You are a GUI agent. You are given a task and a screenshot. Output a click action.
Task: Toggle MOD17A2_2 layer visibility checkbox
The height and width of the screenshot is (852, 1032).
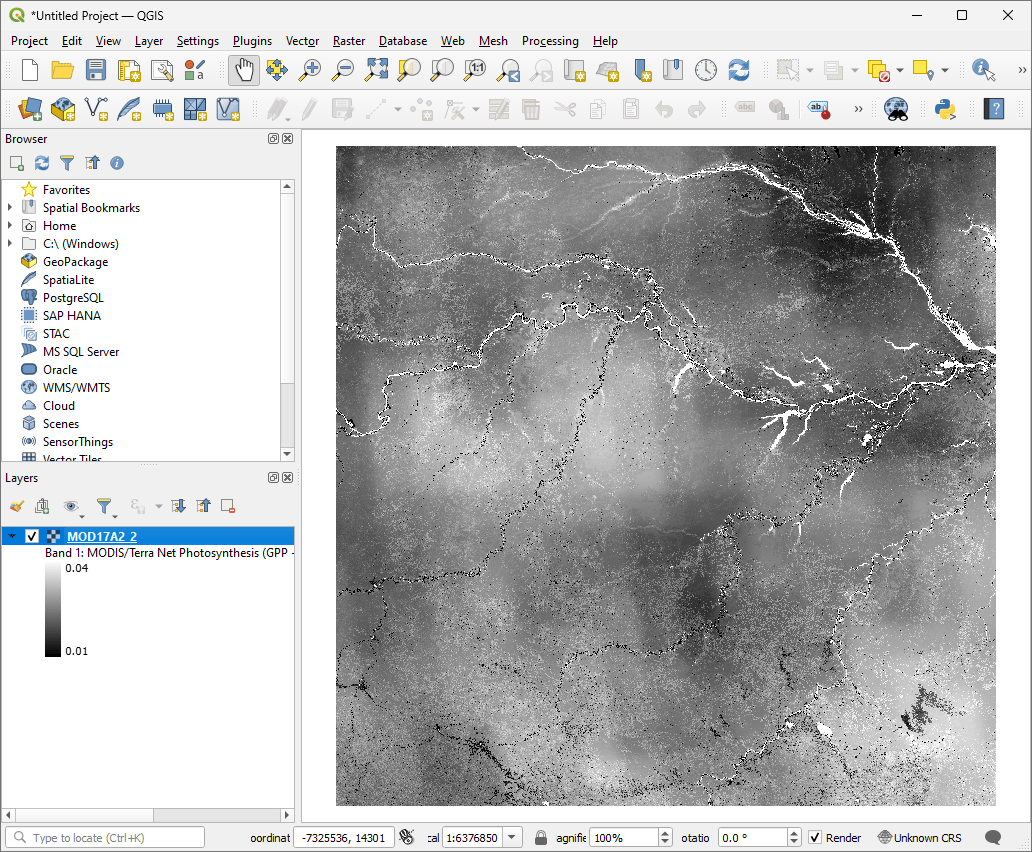coord(32,536)
